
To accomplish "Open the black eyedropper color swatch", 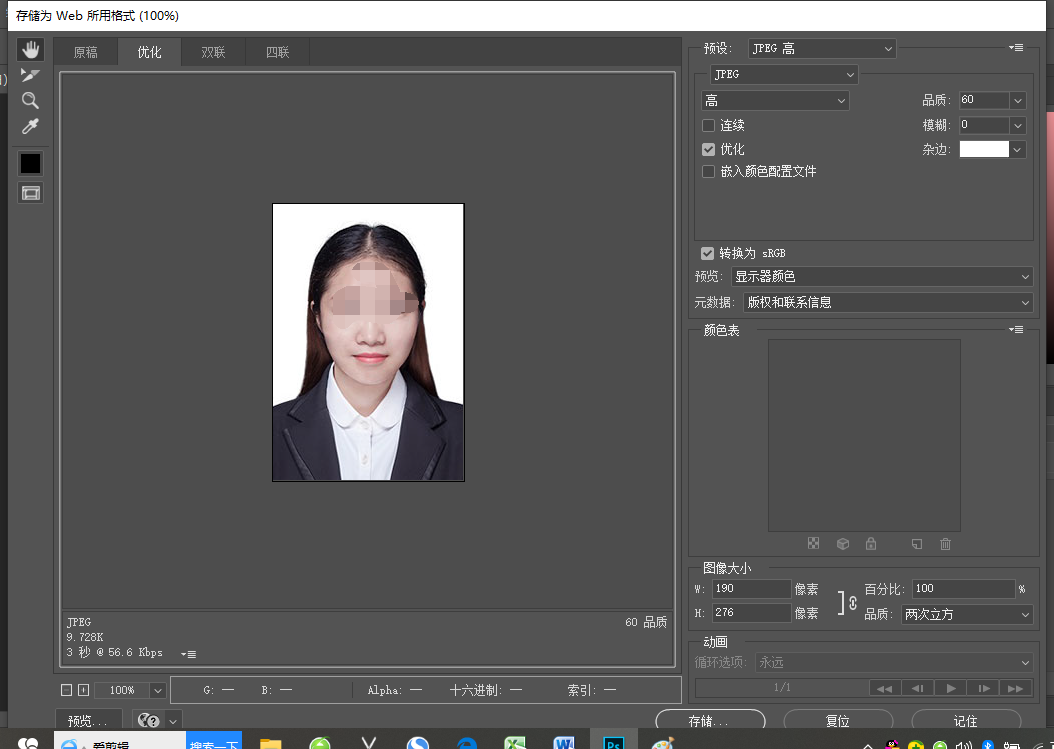I will [30, 163].
